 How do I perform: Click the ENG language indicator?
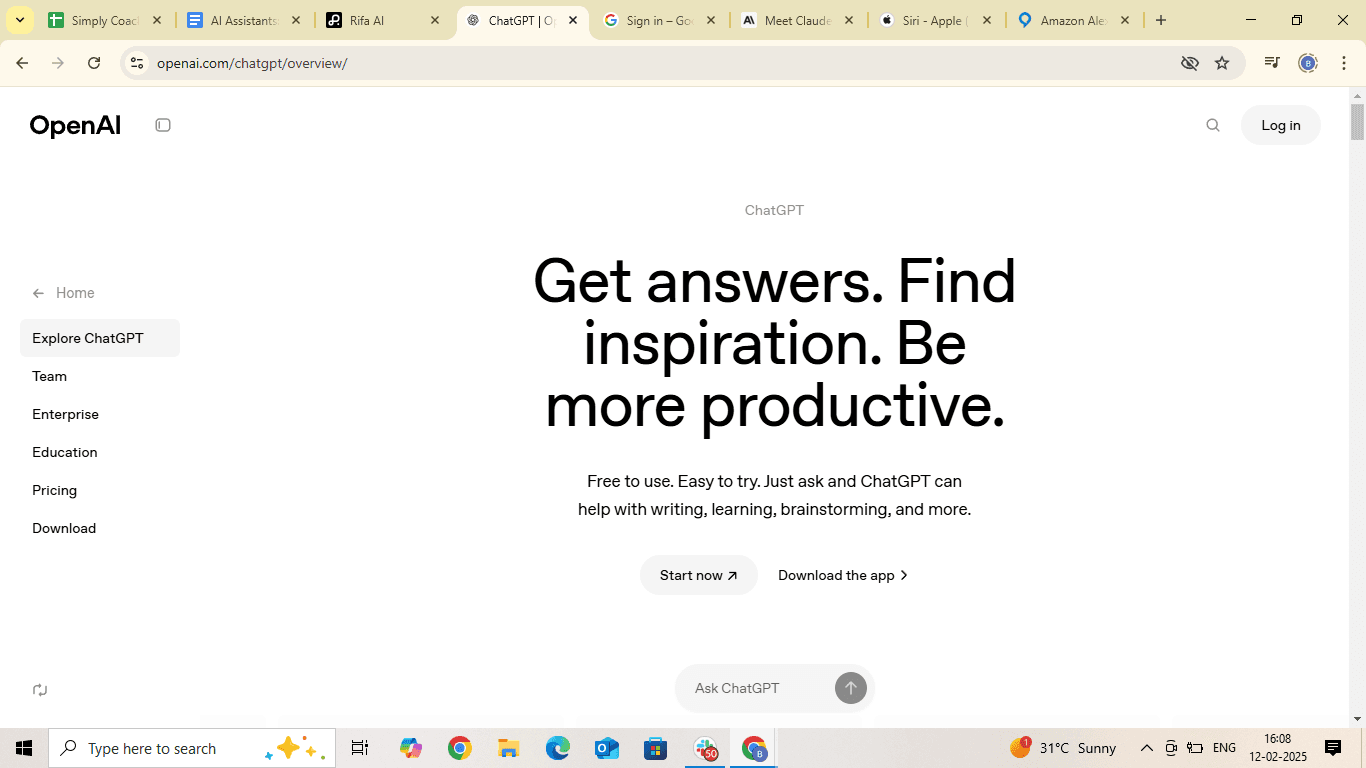tap(1224, 748)
